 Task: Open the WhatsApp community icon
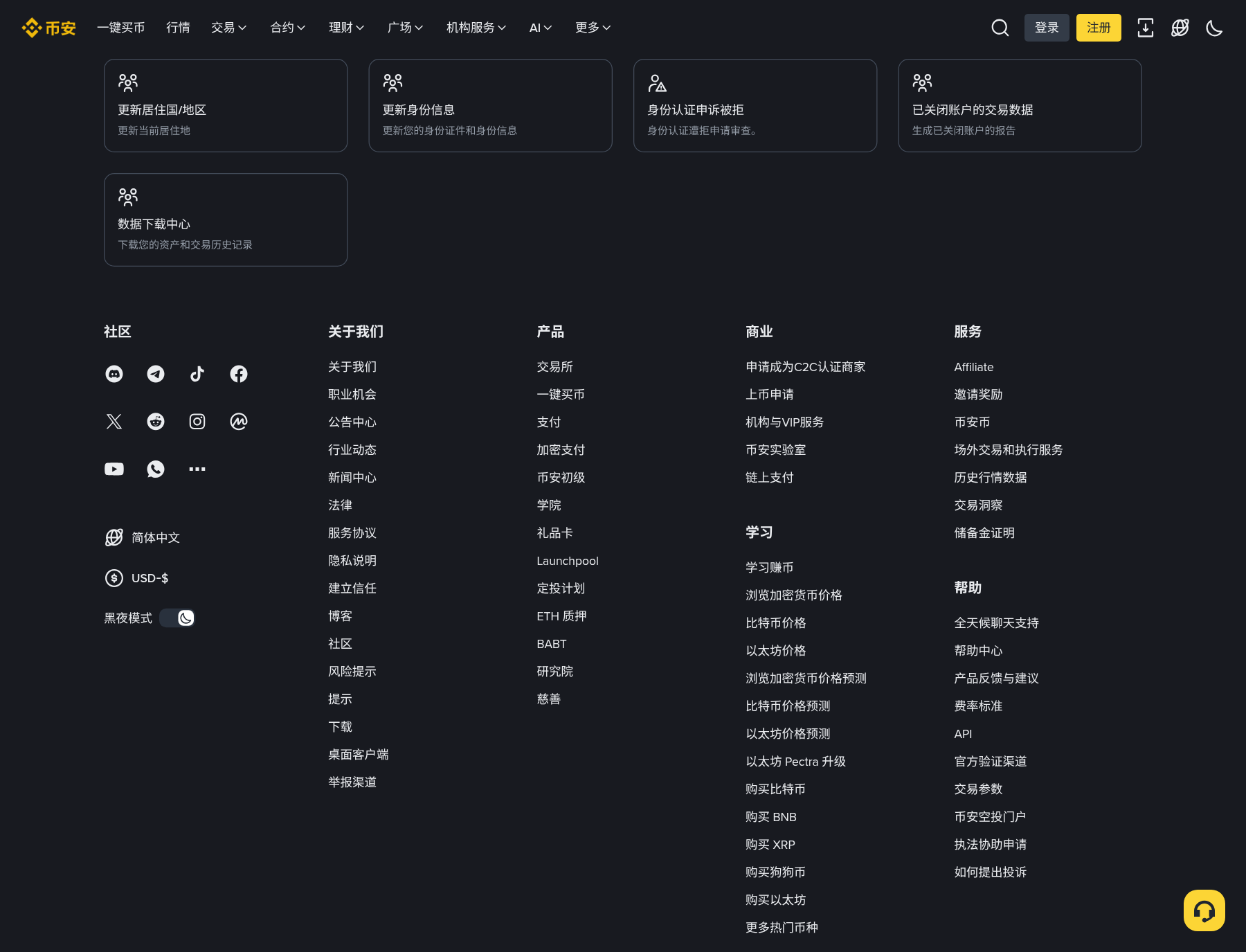(x=156, y=469)
